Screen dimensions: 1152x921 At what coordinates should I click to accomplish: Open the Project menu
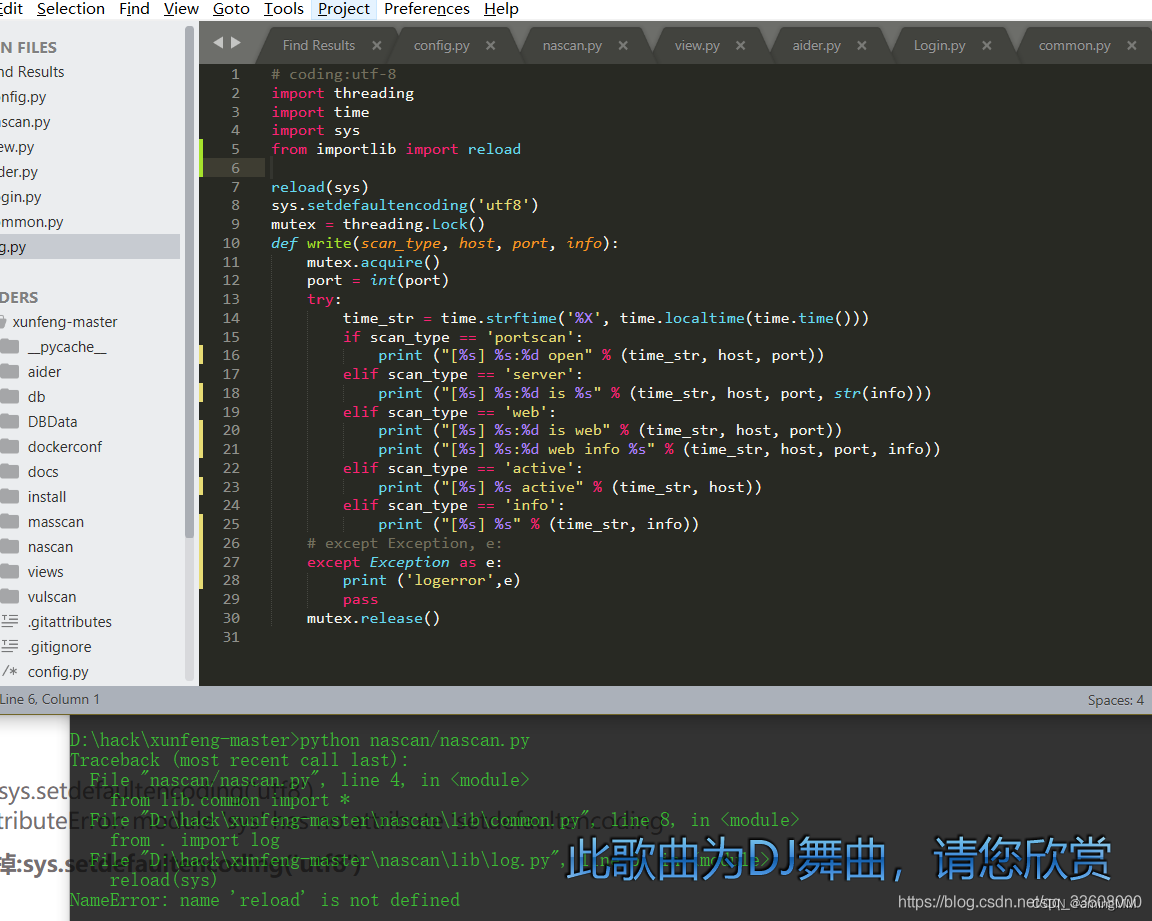coord(344,9)
